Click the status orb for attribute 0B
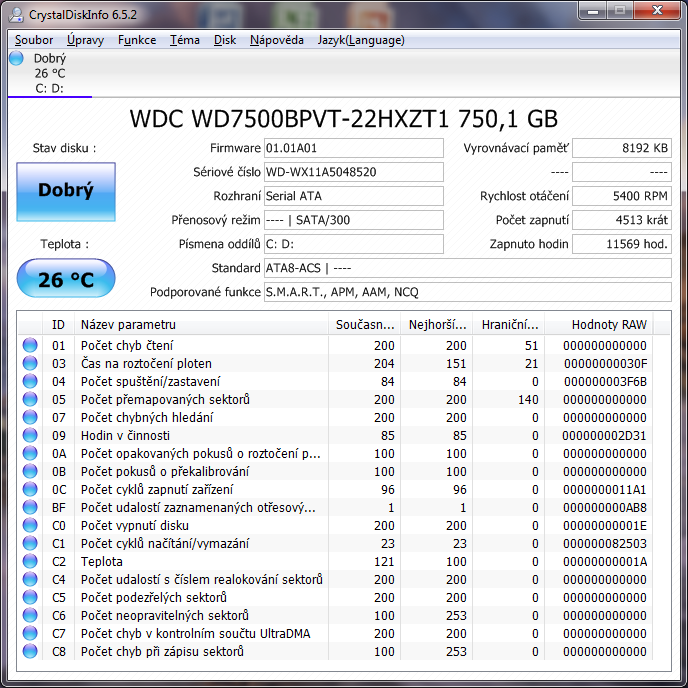Screen dimensions: 688x688 pyautogui.click(x=30, y=471)
